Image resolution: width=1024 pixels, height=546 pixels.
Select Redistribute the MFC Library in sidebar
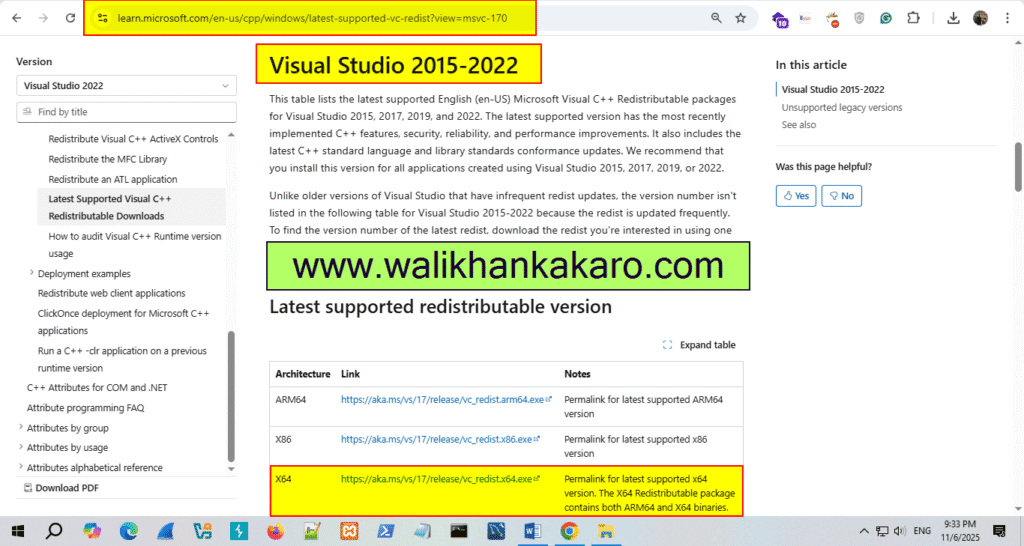107,159
